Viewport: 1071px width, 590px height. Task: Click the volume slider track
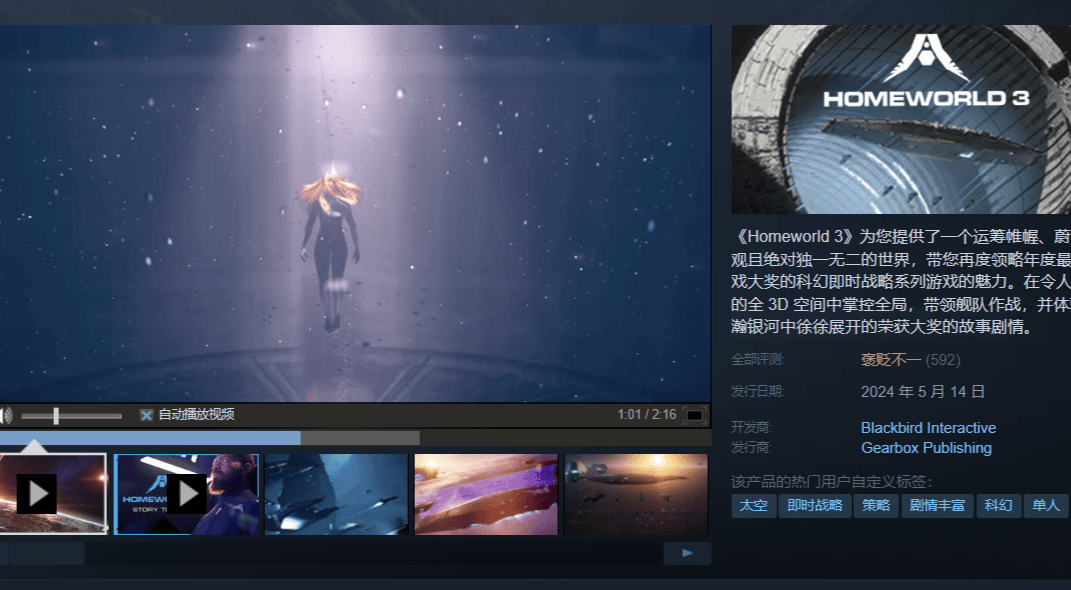(72, 415)
